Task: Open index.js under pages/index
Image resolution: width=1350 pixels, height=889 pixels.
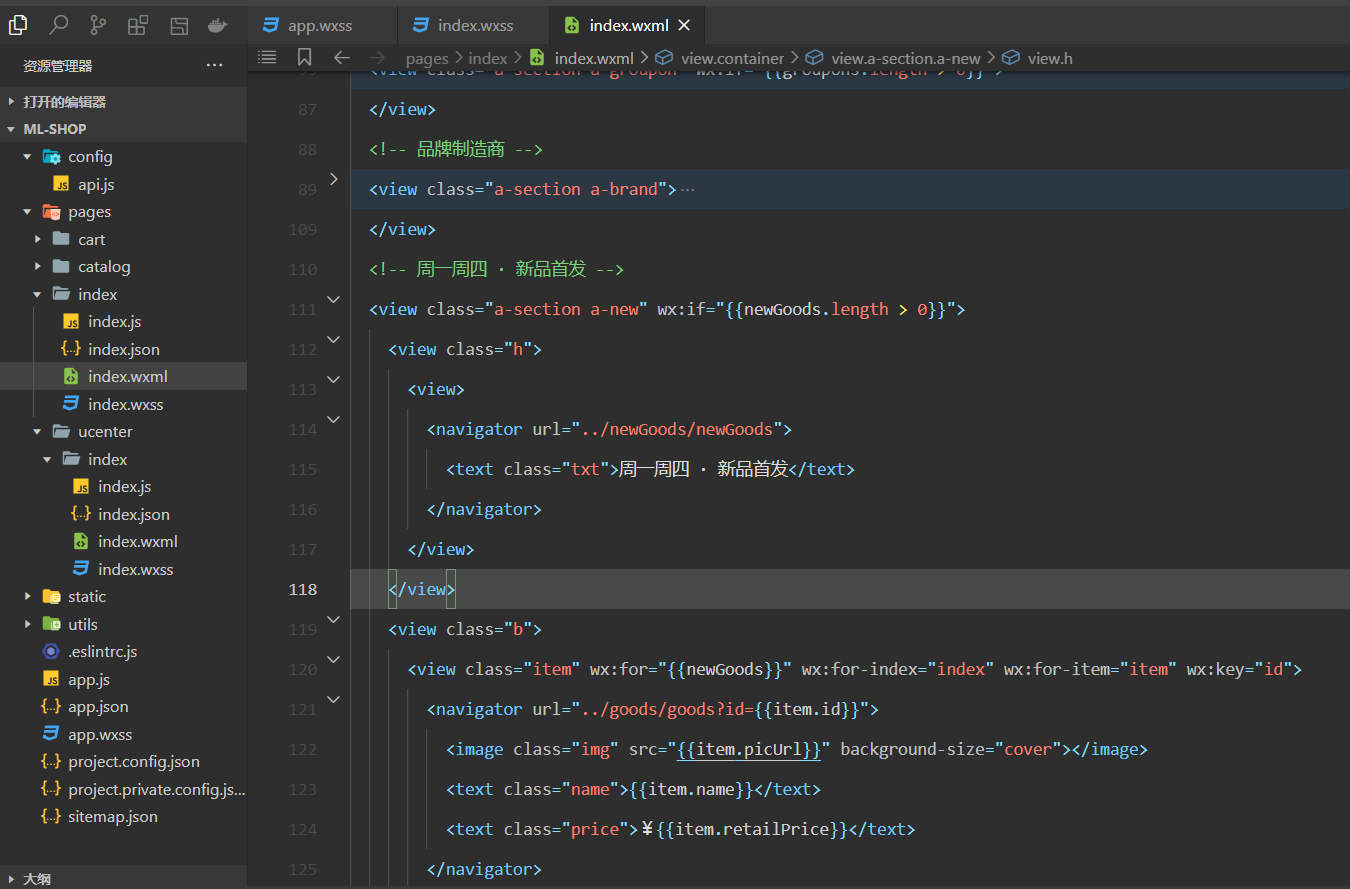Action: click(123, 322)
